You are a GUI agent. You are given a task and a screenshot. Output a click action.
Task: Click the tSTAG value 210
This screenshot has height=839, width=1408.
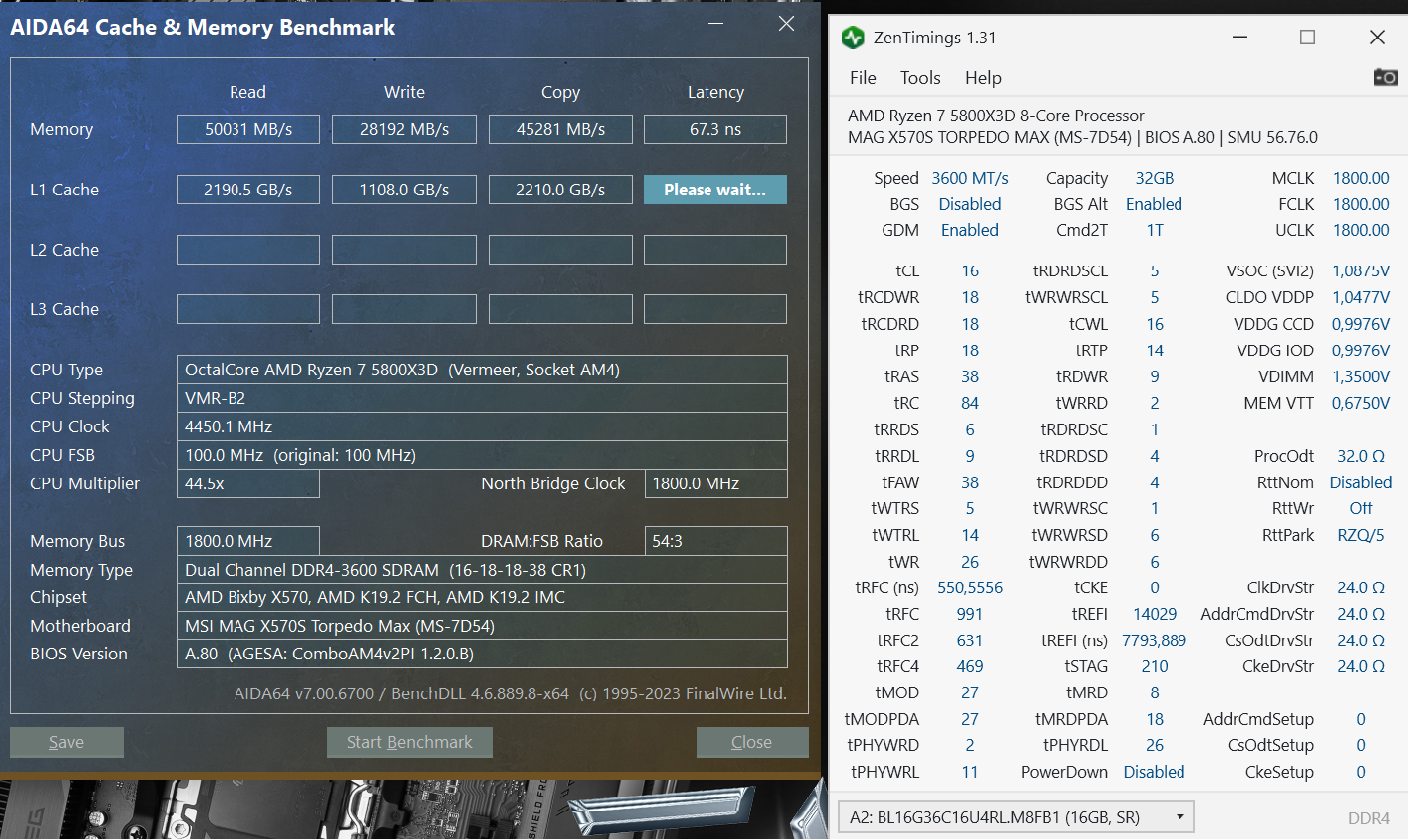(1155, 666)
